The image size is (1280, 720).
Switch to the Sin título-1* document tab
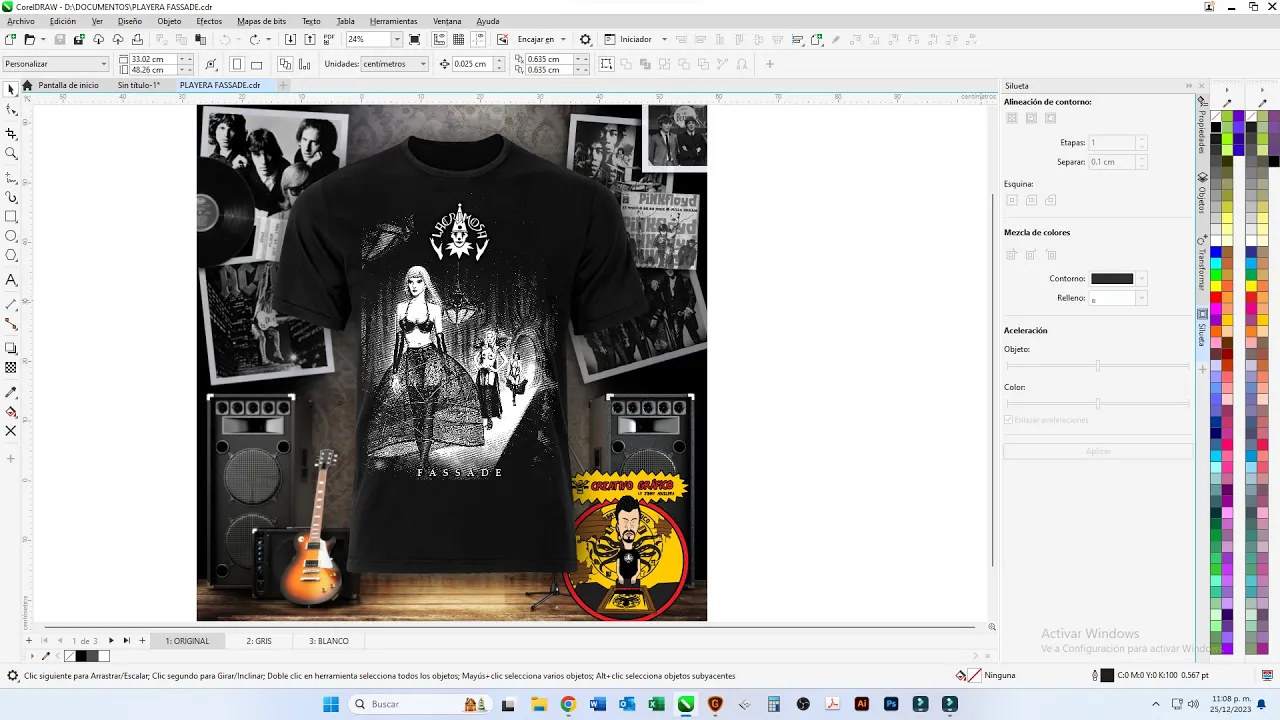[139, 85]
